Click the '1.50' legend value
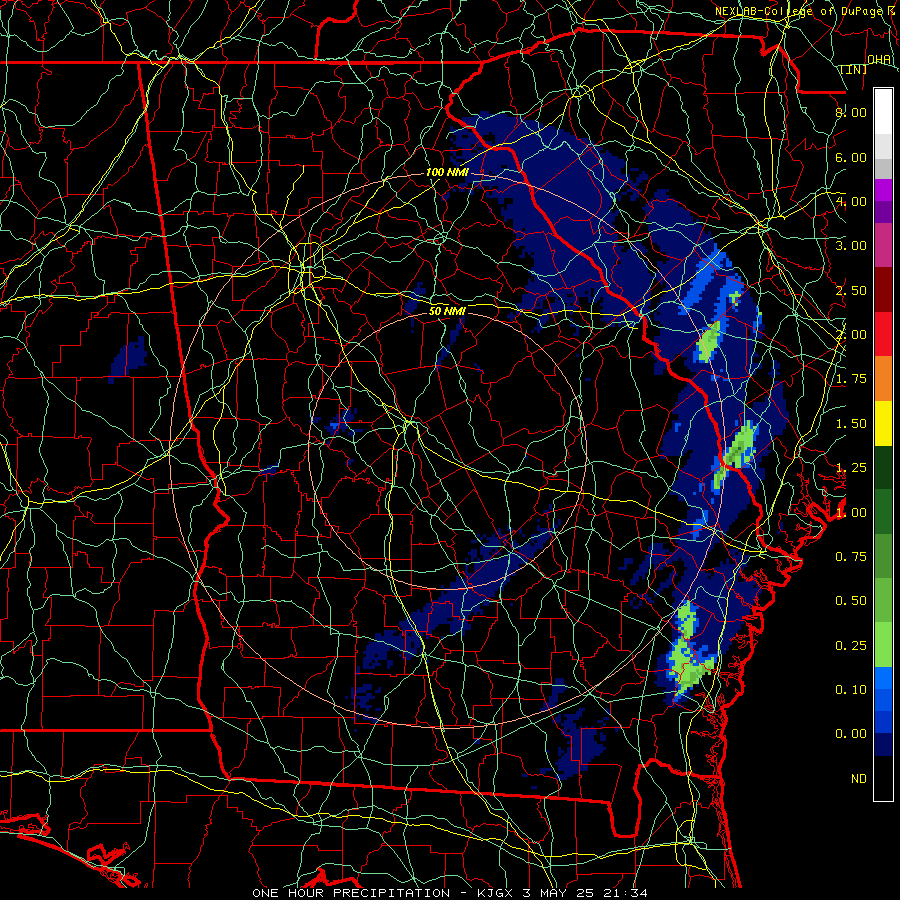The image size is (900, 900). 851,424
